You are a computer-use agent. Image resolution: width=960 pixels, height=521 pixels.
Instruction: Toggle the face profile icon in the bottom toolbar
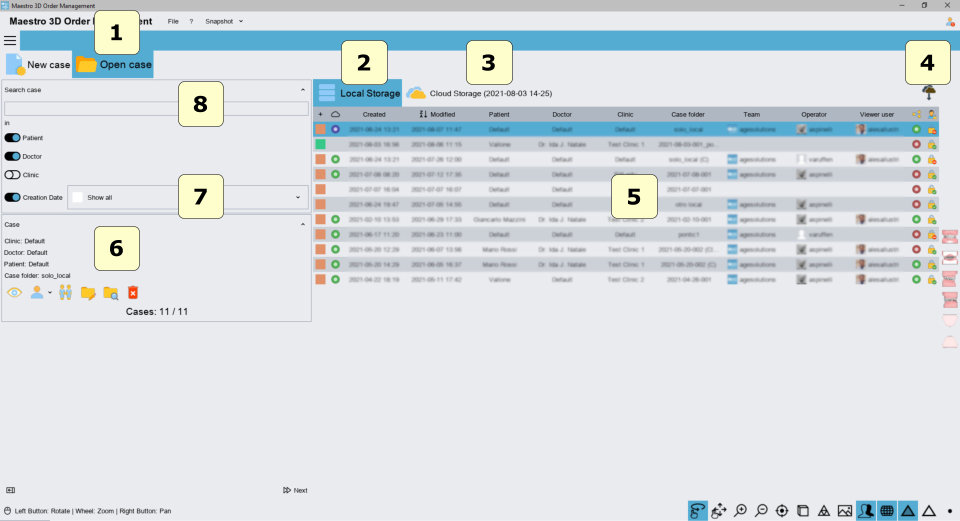pos(866,511)
